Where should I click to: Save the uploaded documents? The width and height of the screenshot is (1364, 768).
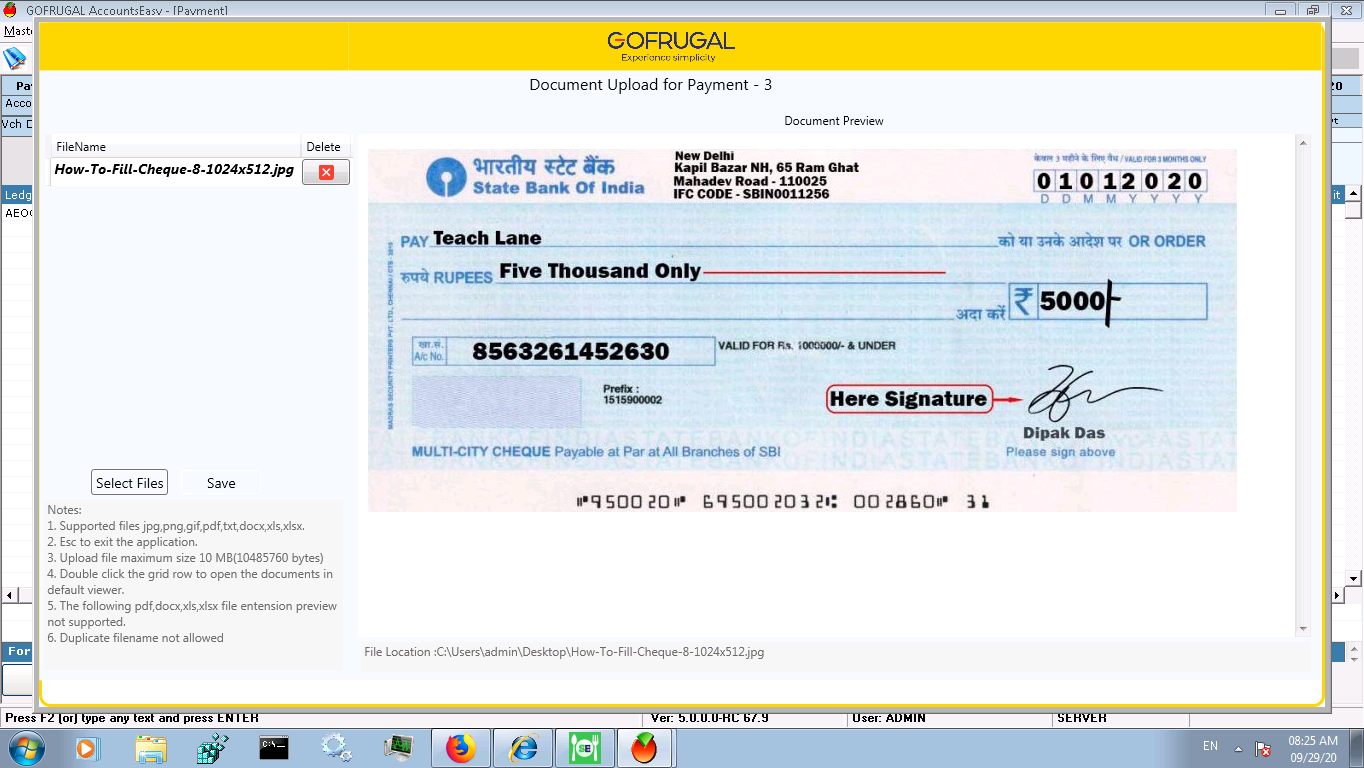click(221, 483)
